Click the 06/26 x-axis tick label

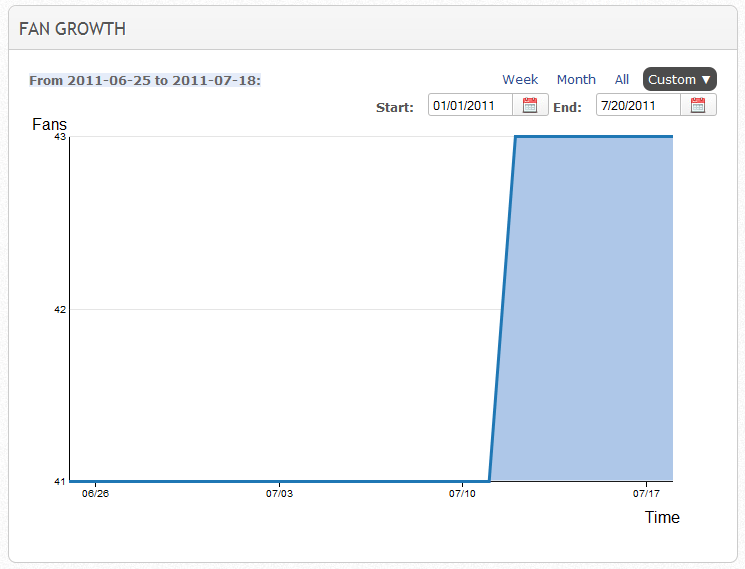95,493
